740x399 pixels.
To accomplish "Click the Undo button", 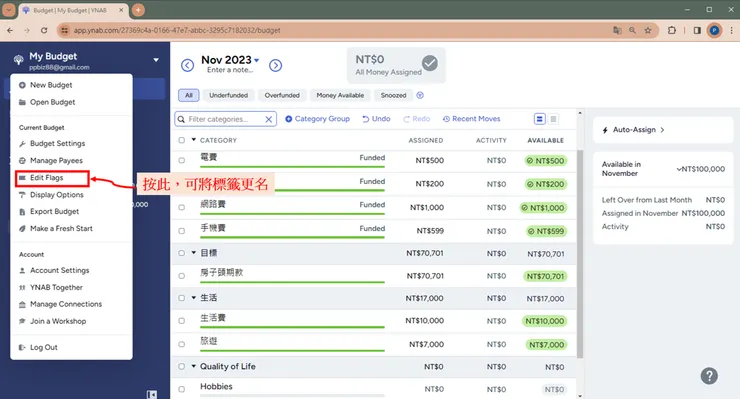I will click(376, 119).
